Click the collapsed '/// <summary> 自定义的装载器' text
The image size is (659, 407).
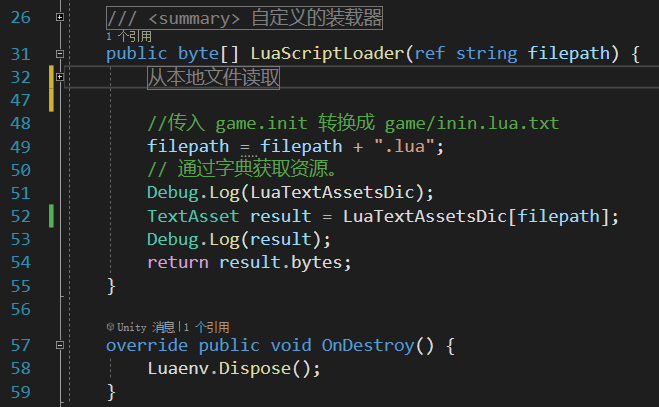(244, 18)
